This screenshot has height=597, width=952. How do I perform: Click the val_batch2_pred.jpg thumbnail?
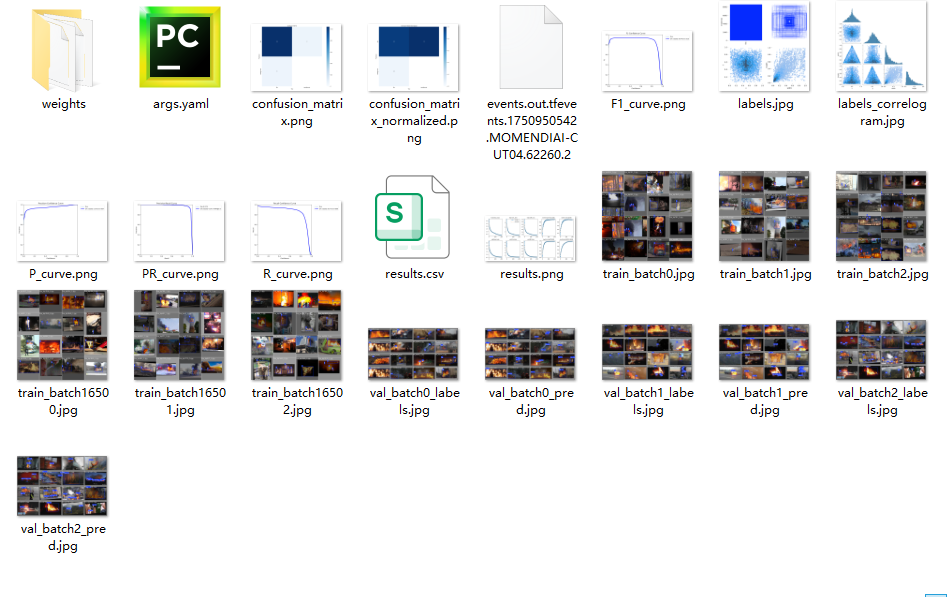click(63, 486)
